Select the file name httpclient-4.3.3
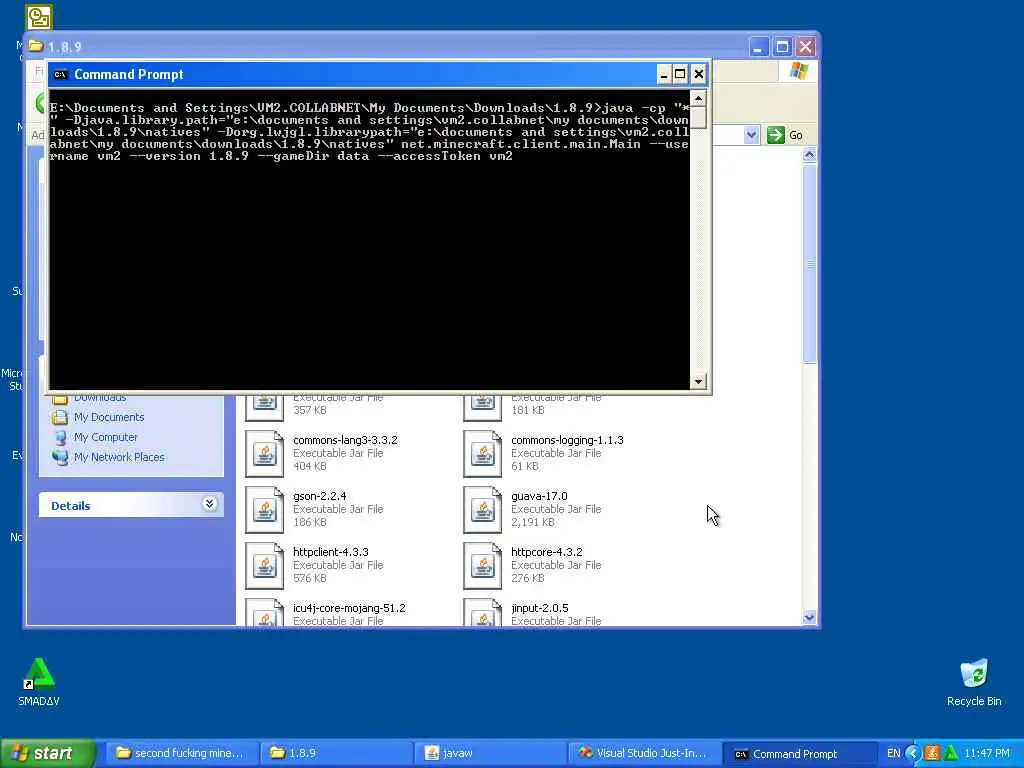 [x=330, y=552]
